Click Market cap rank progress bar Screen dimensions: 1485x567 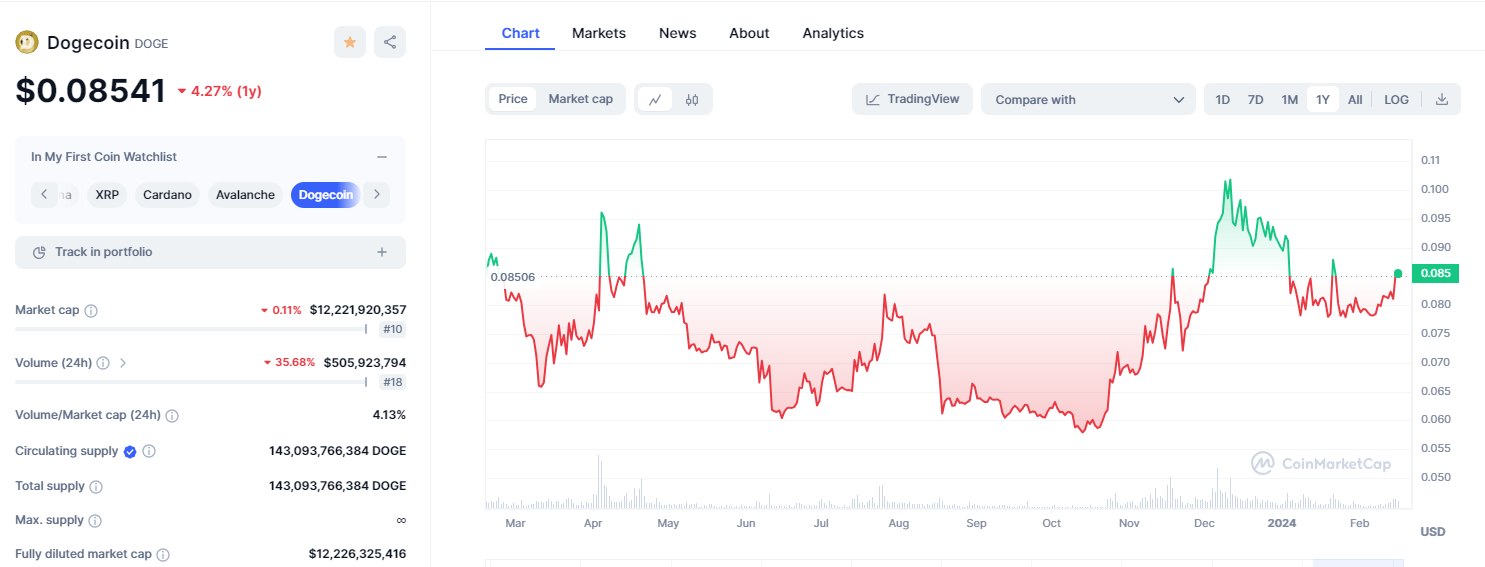point(191,329)
